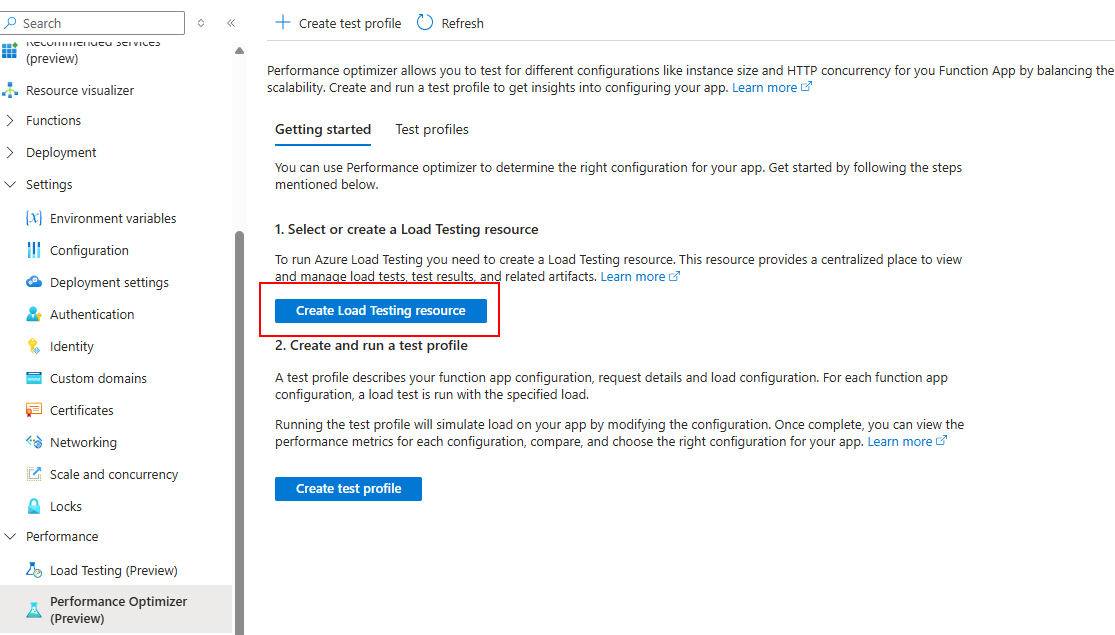
Task: Collapse the sidebar with double chevron
Action: coord(231,23)
